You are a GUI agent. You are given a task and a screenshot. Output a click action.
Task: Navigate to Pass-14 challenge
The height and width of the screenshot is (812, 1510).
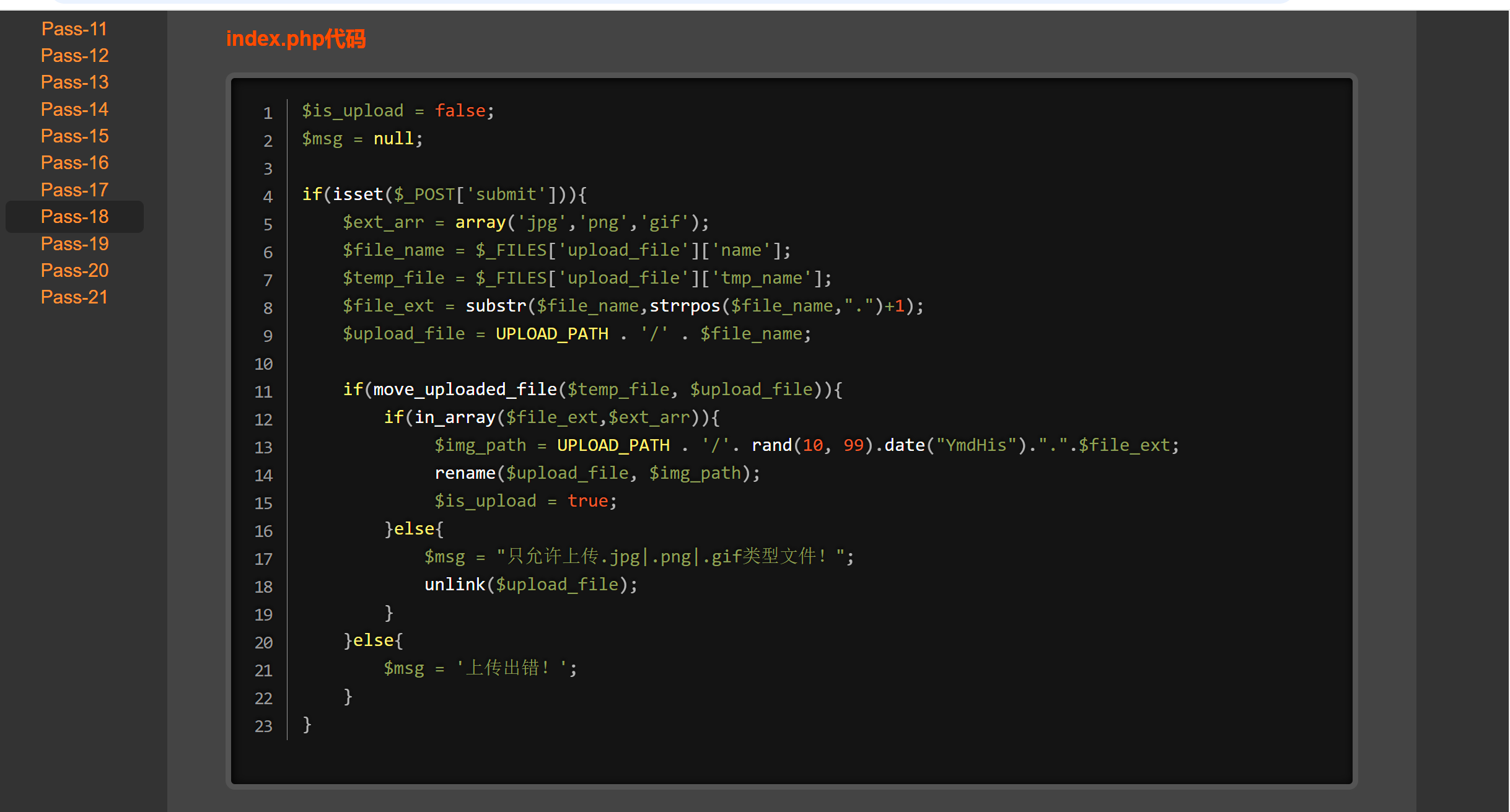coord(74,110)
